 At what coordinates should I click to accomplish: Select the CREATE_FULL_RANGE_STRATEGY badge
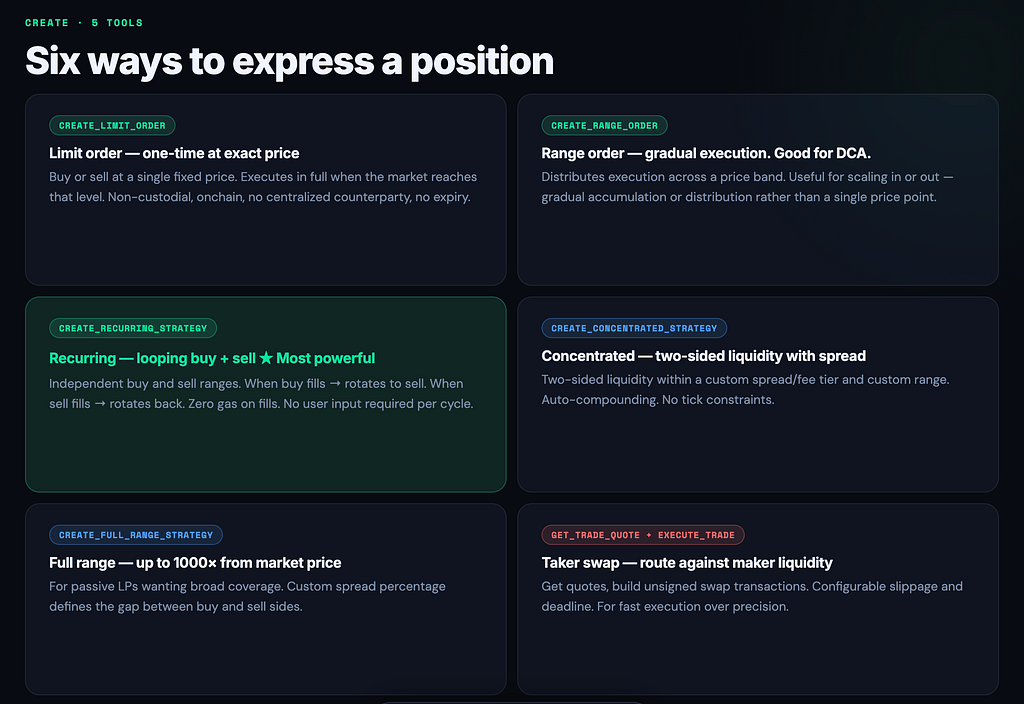click(x=136, y=535)
